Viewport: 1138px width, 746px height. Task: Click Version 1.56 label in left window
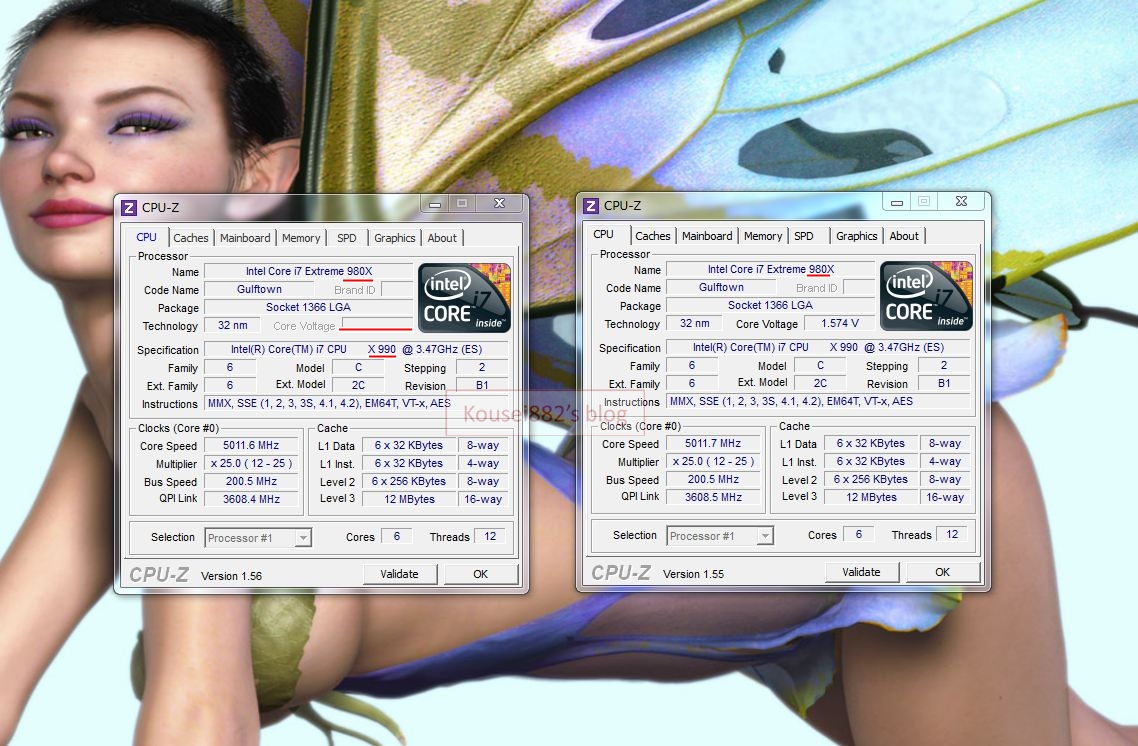pos(232,575)
